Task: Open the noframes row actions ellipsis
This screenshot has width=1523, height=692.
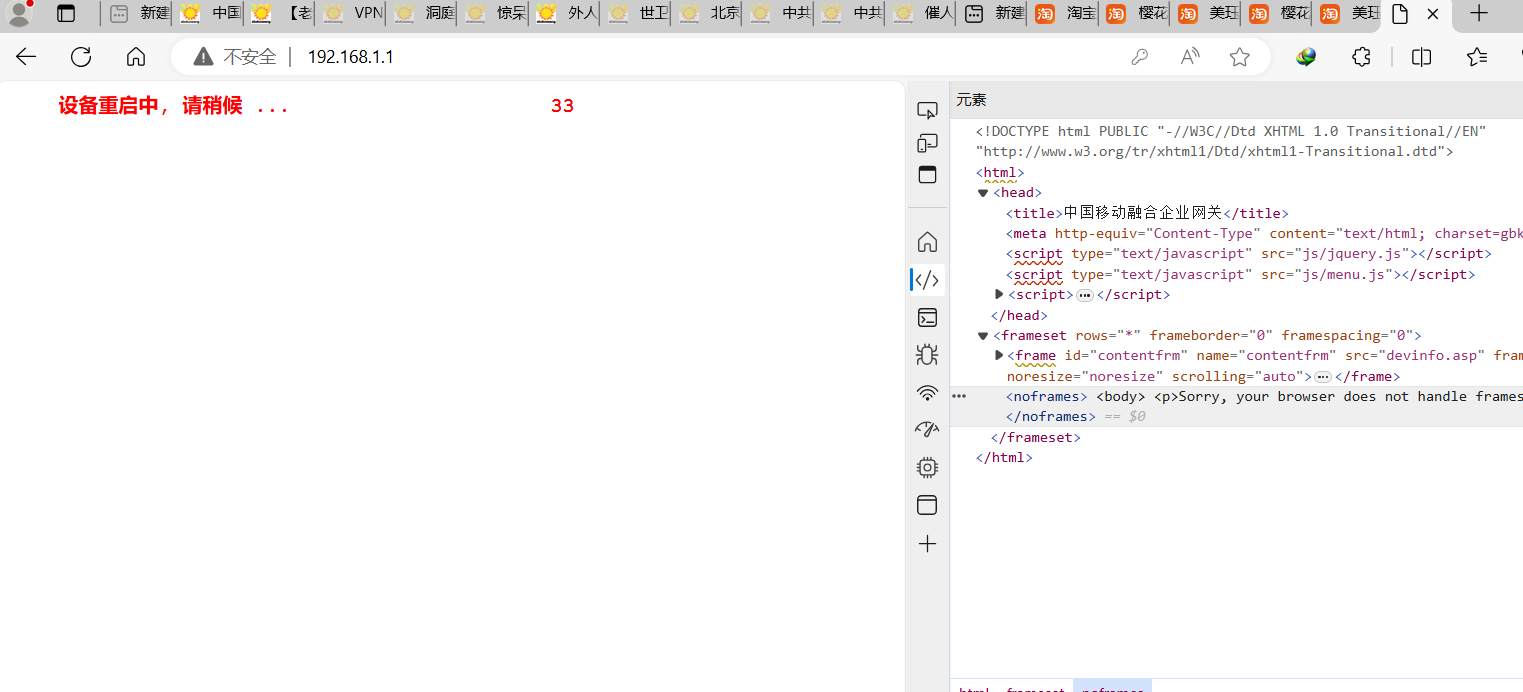Action: 959,396
